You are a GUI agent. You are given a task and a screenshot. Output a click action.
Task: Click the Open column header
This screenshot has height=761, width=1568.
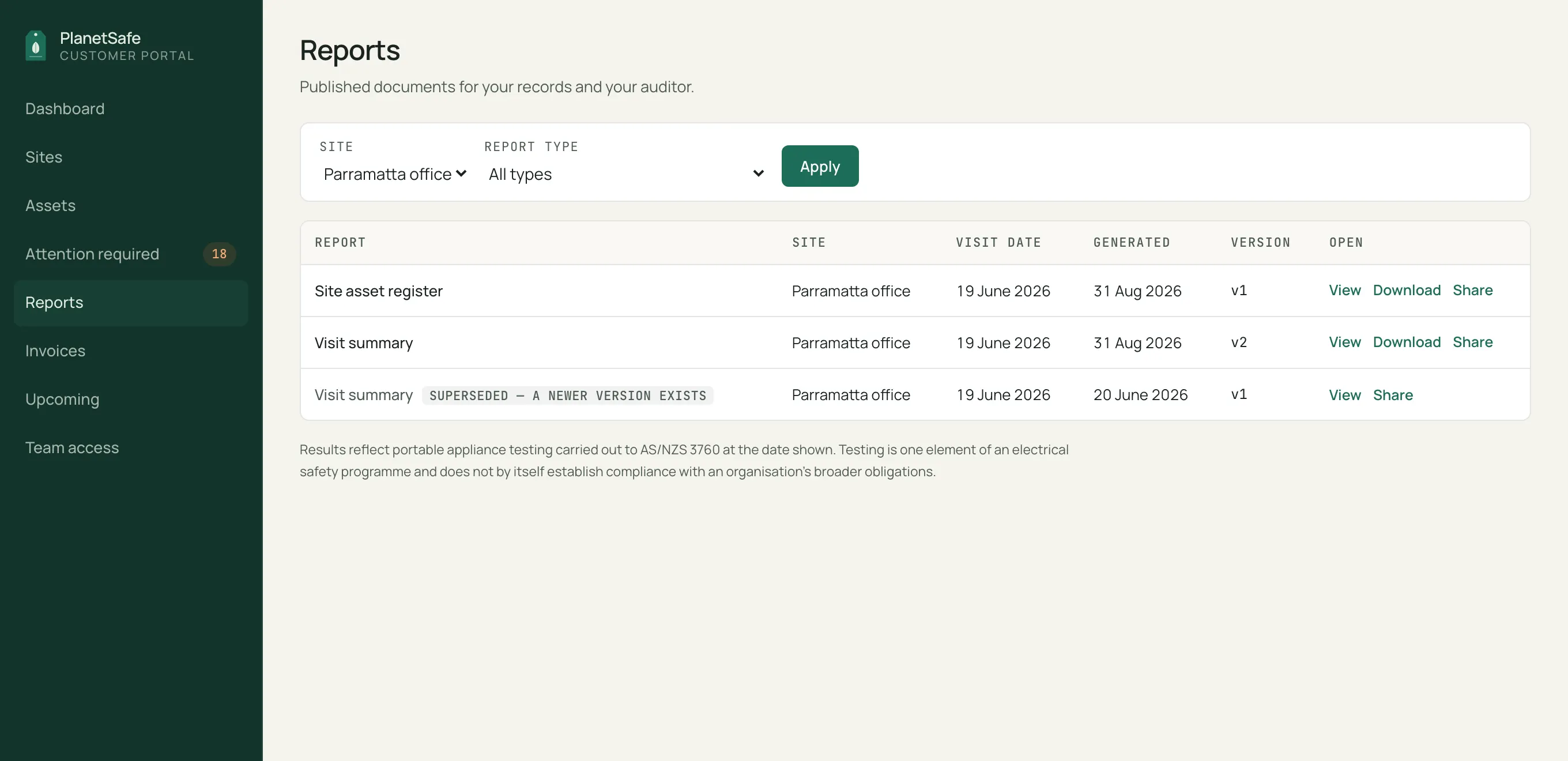[x=1346, y=242]
